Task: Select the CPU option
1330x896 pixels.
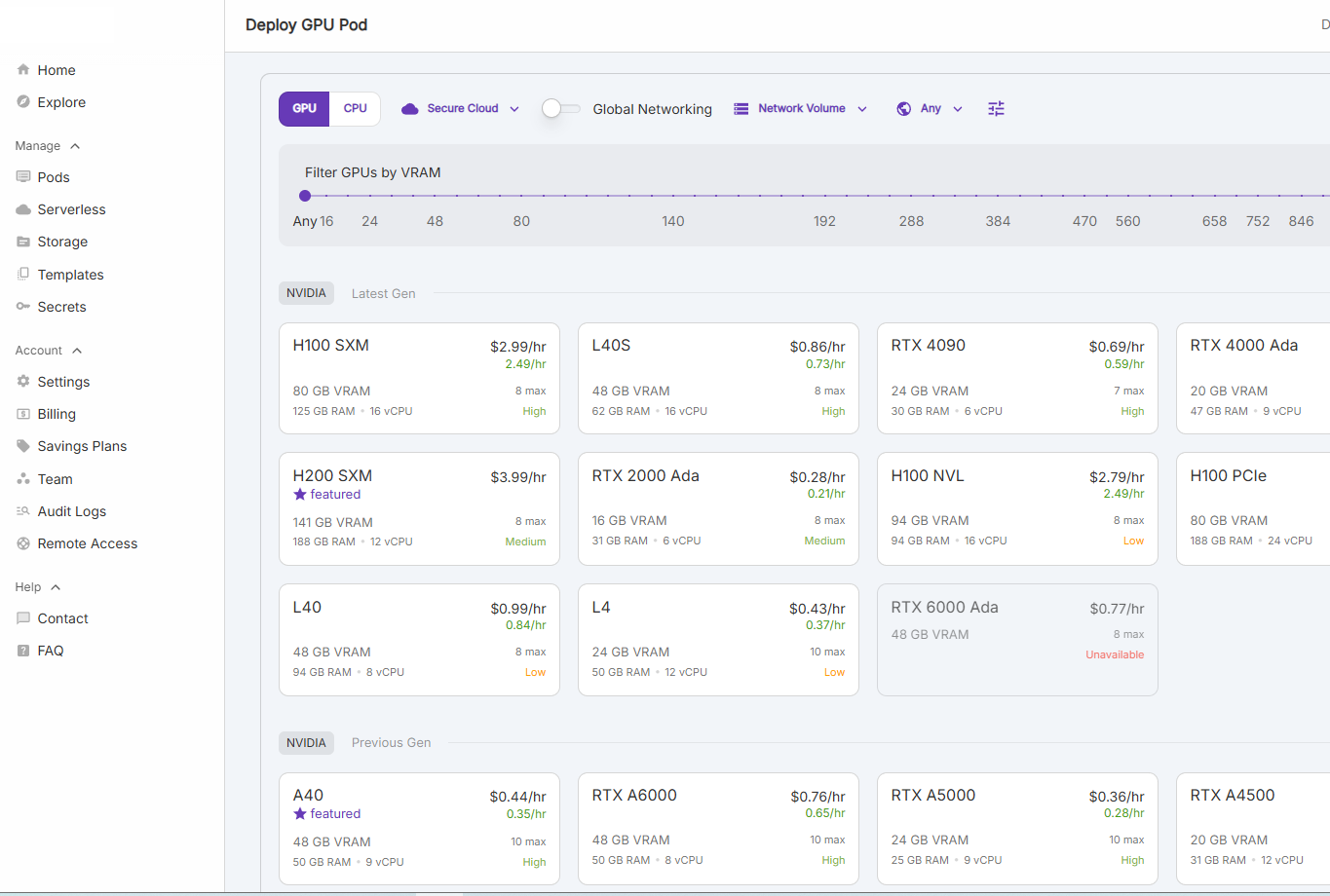Action: pos(356,109)
